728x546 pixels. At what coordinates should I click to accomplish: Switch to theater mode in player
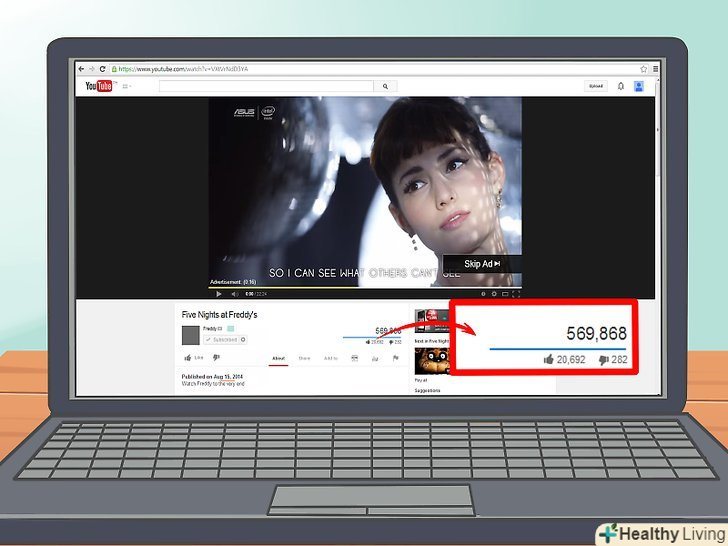pyautogui.click(x=505, y=294)
